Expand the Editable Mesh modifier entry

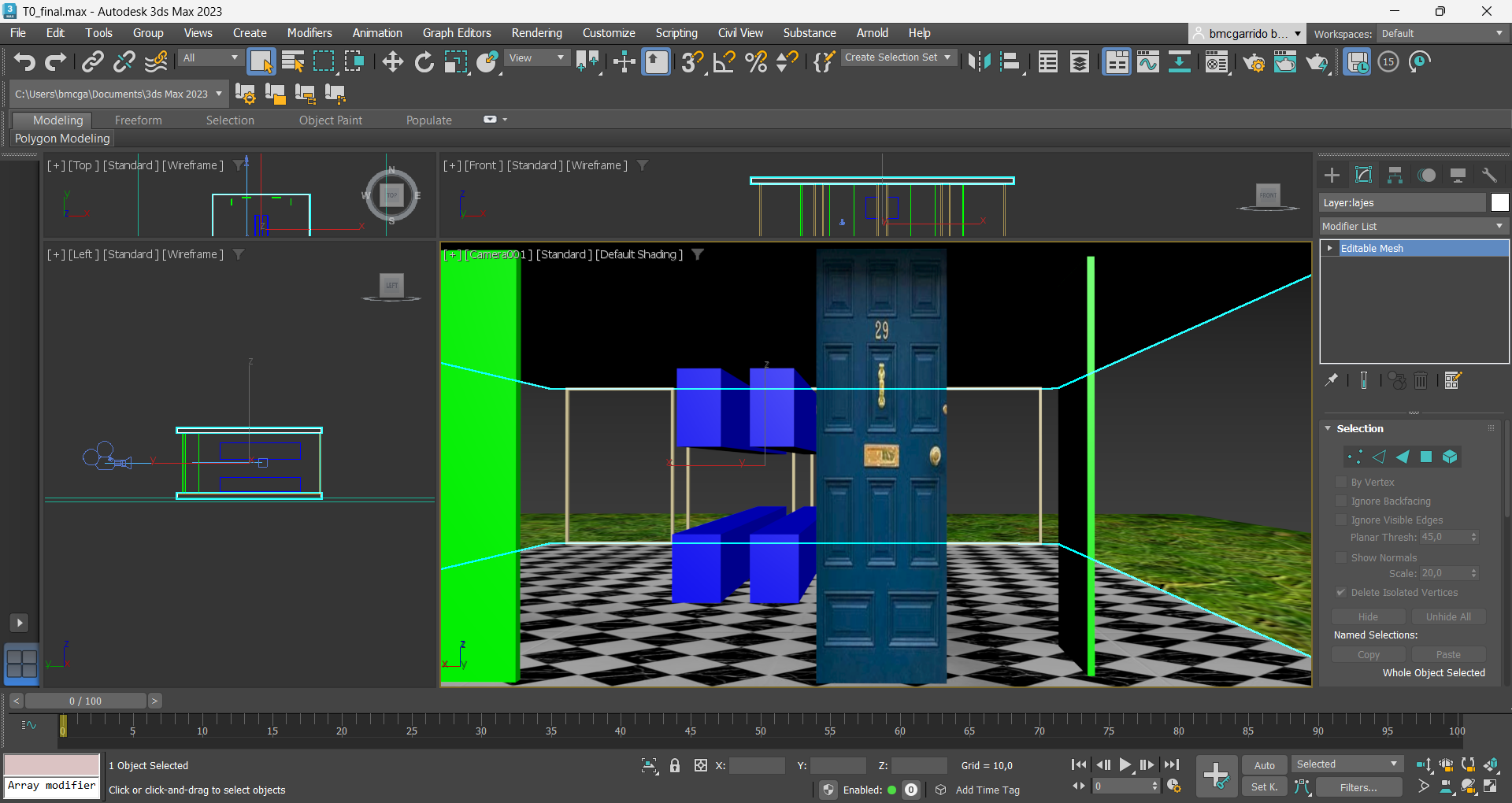[x=1330, y=248]
